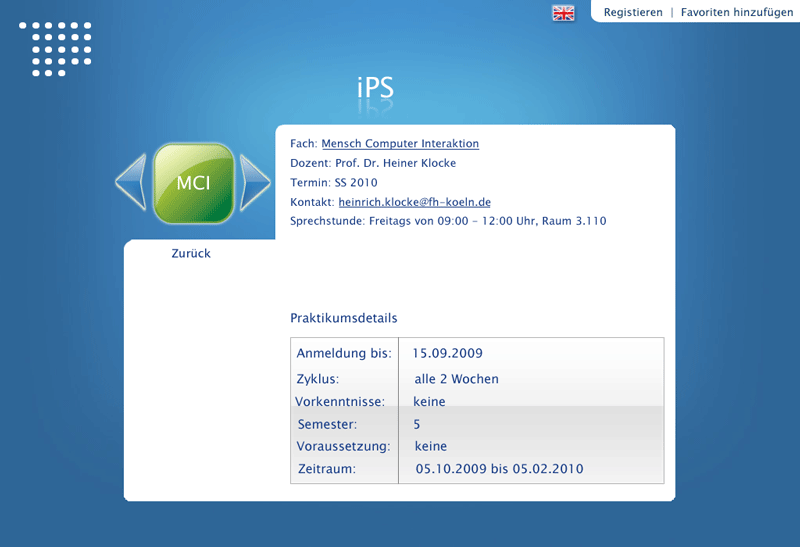Screen dimensions: 800x547
Task: Switch language using the British flag icon
Action: [x=563, y=13]
